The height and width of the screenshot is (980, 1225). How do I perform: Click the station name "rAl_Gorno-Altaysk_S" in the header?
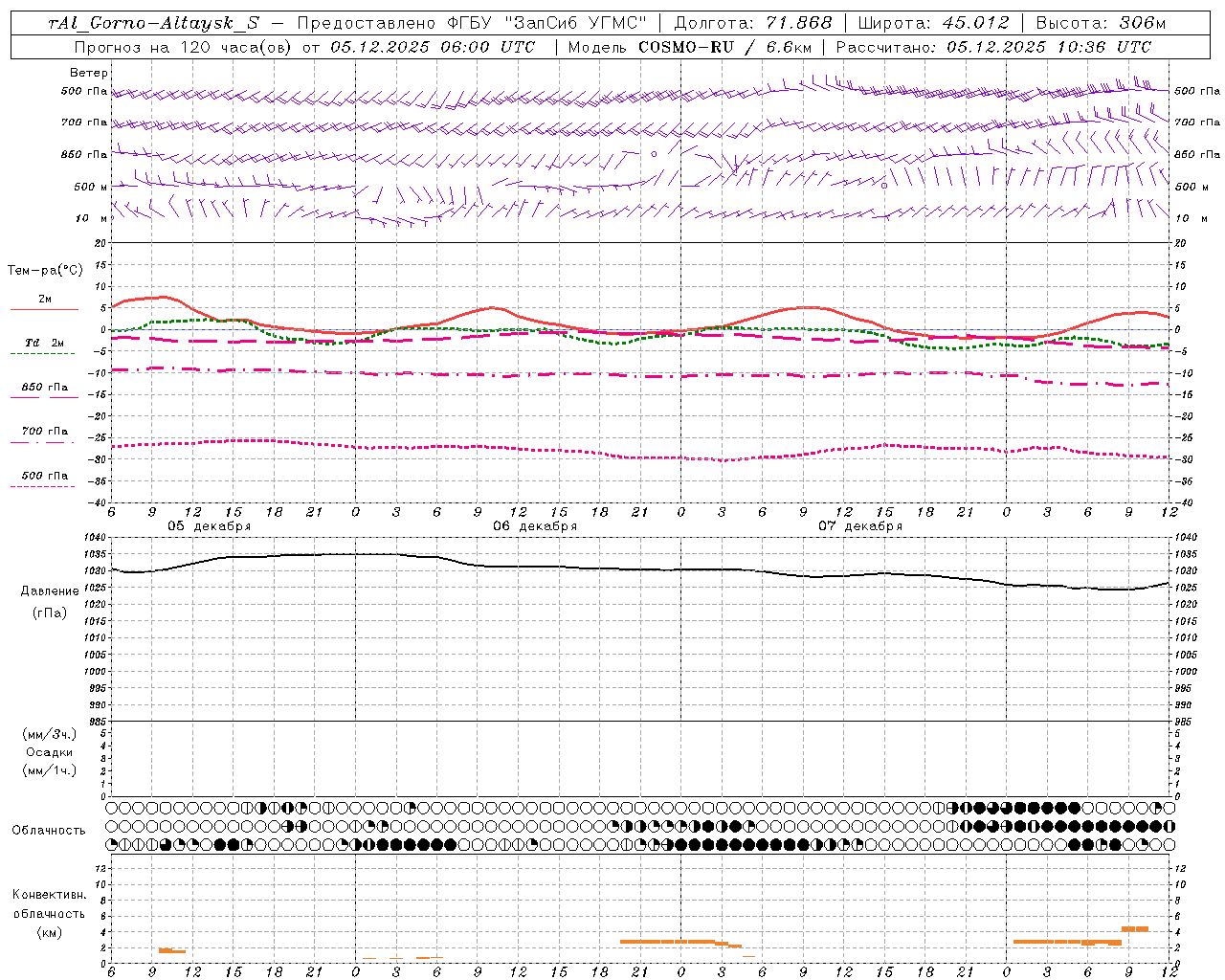pos(153,24)
